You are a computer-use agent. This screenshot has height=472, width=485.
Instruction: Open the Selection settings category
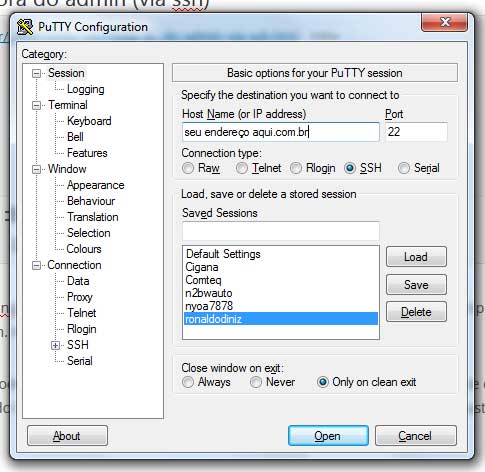89,233
